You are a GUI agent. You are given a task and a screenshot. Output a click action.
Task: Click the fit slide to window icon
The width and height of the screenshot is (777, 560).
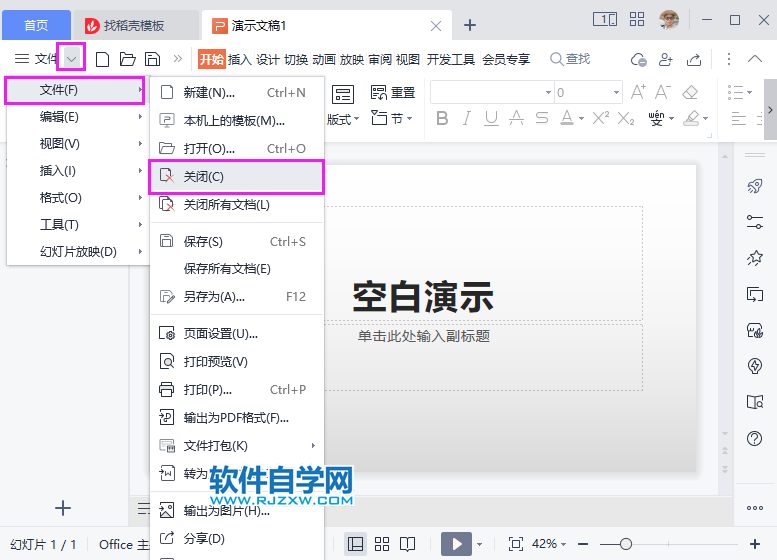point(515,544)
